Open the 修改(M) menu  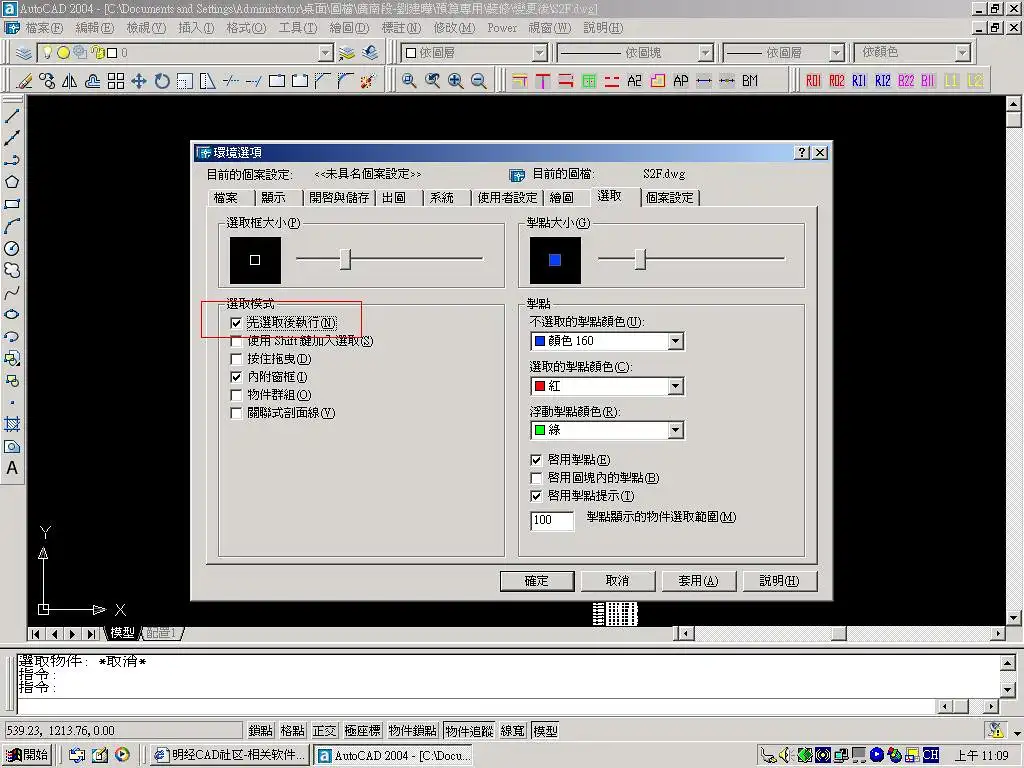pyautogui.click(x=454, y=28)
